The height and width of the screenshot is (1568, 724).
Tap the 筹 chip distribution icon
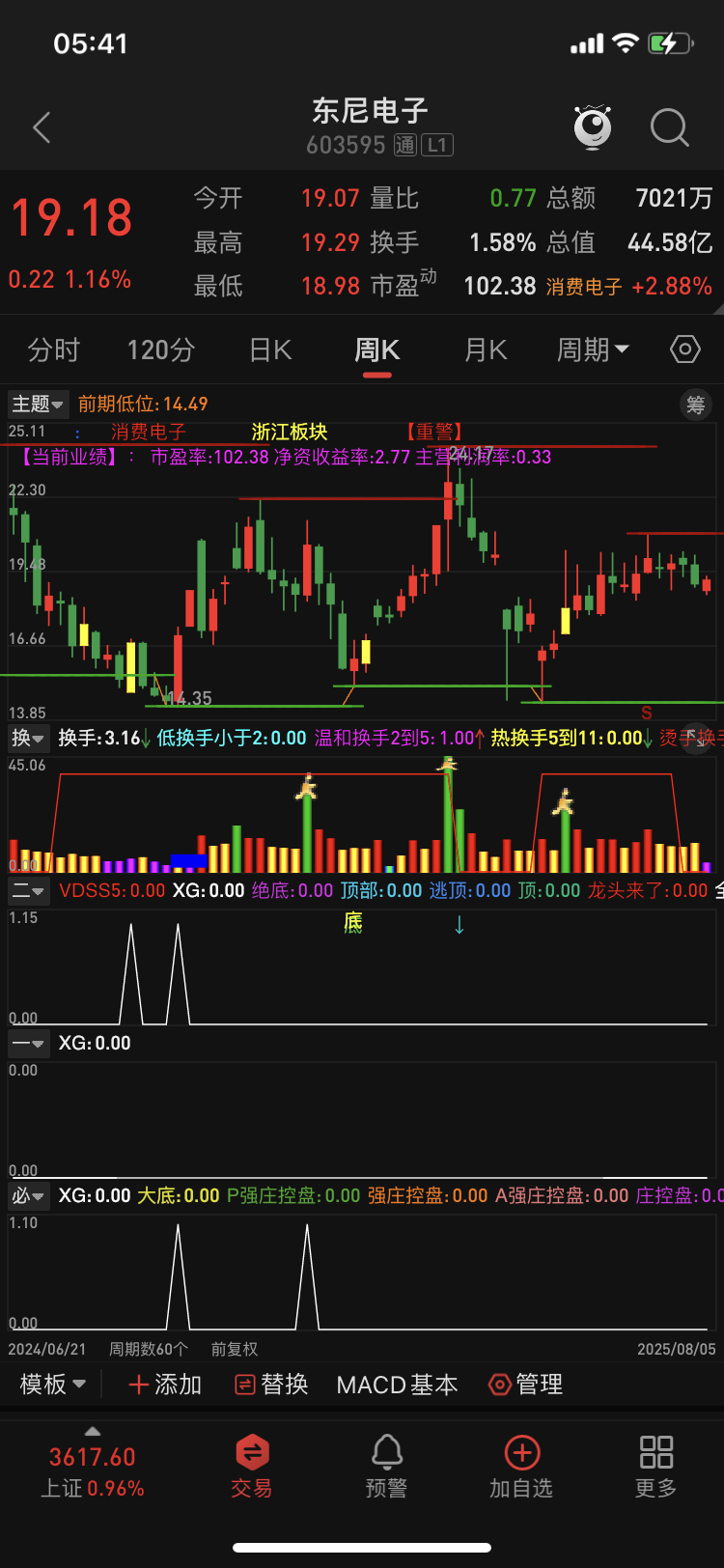point(696,405)
